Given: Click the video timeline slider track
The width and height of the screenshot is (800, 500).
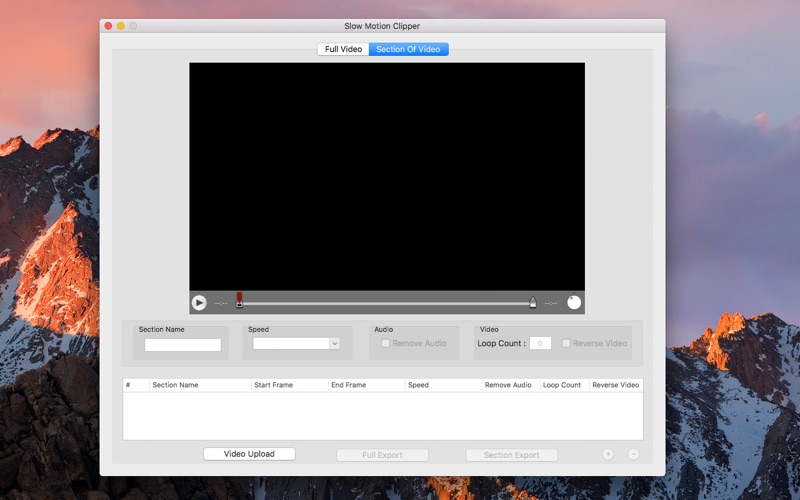Looking at the screenshot, I should 386,304.
